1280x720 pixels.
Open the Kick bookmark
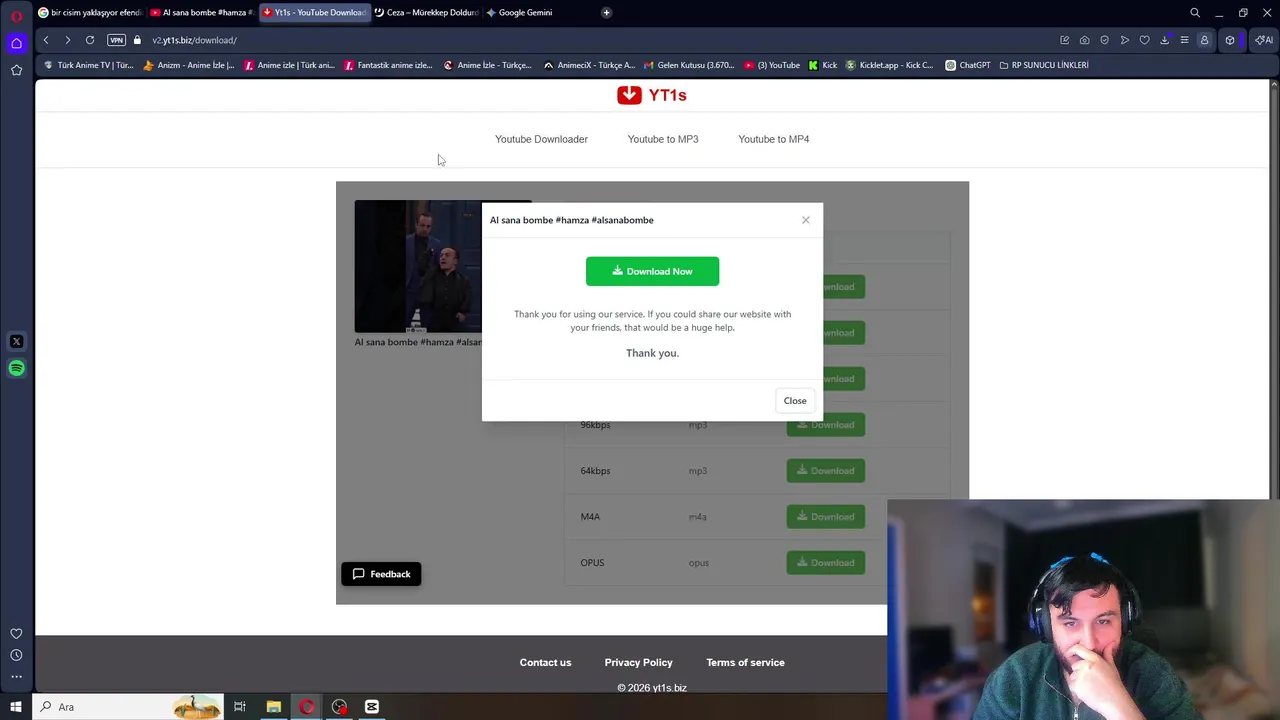coord(823,65)
